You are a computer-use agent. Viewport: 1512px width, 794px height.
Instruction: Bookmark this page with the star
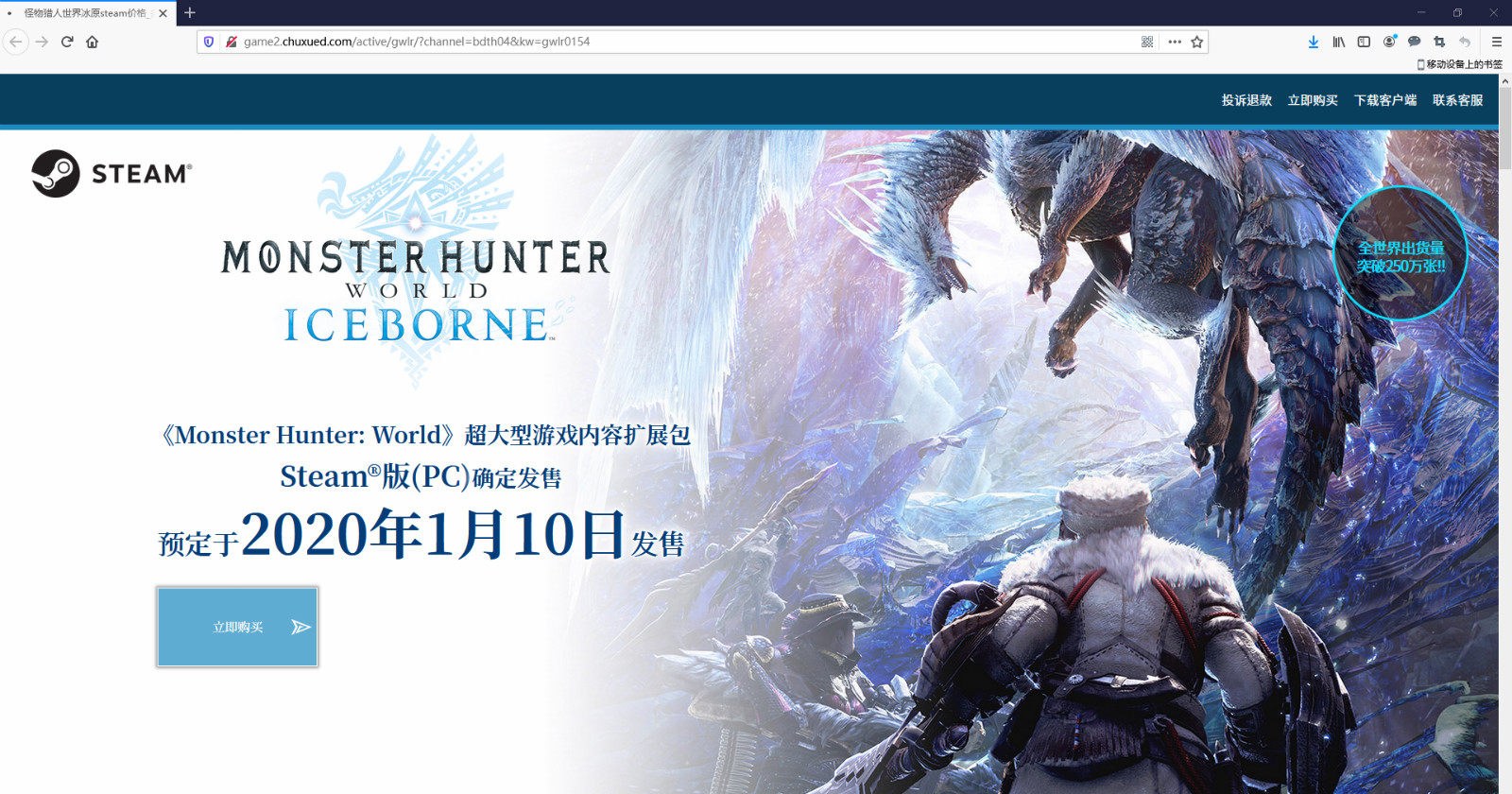tap(1197, 42)
